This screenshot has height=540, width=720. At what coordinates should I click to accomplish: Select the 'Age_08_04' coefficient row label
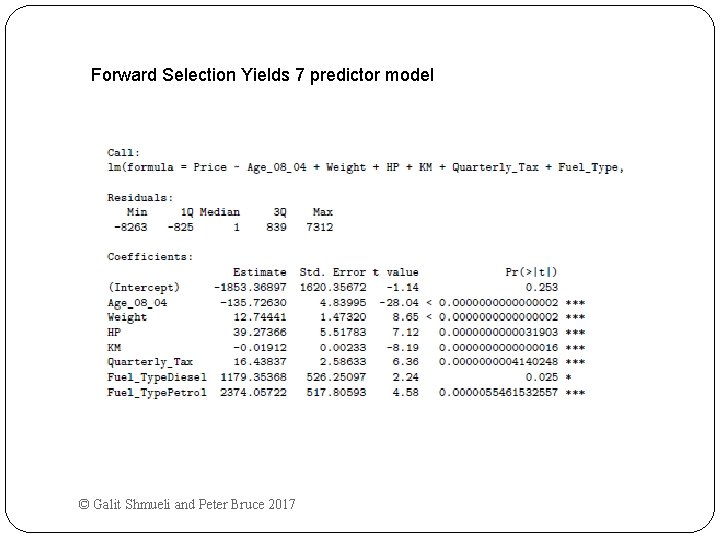137,303
